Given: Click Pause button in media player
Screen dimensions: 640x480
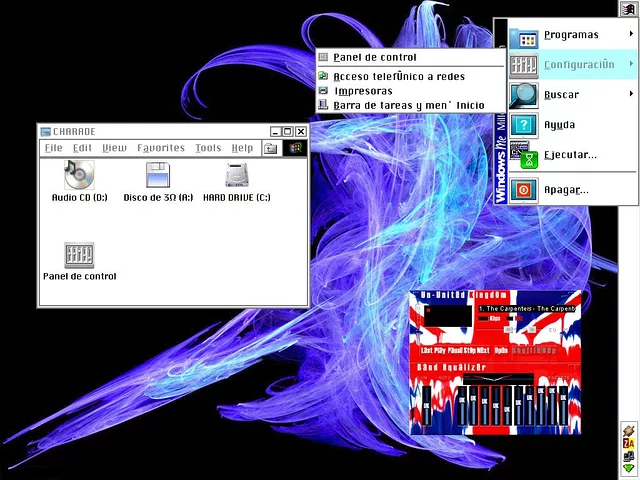Looking at the screenshot, I should click(455, 351).
